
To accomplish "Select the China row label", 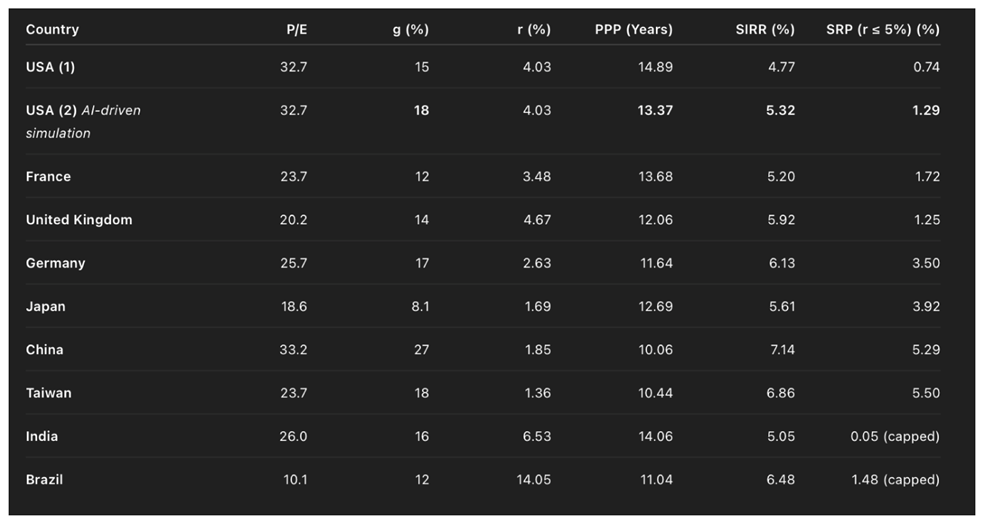I will [x=44, y=350].
